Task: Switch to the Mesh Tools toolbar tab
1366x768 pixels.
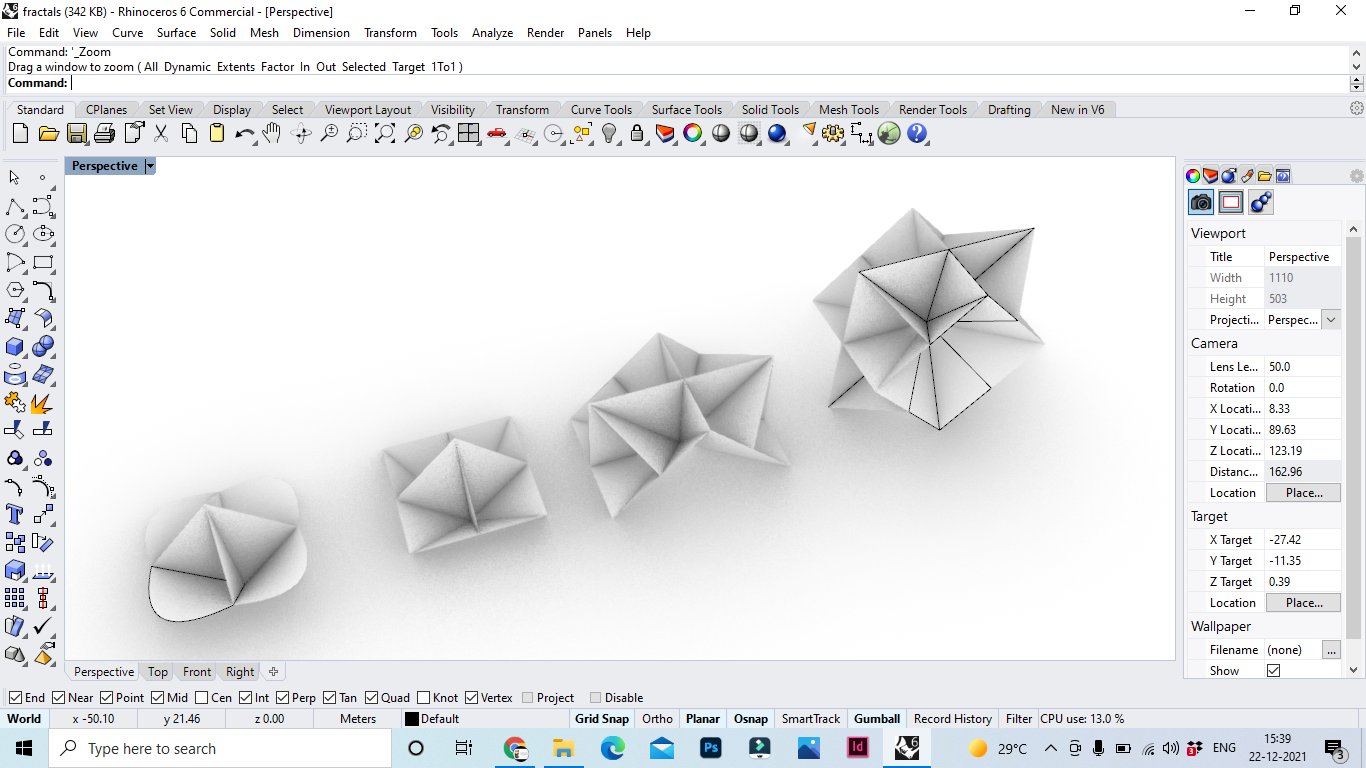Action: 848,110
